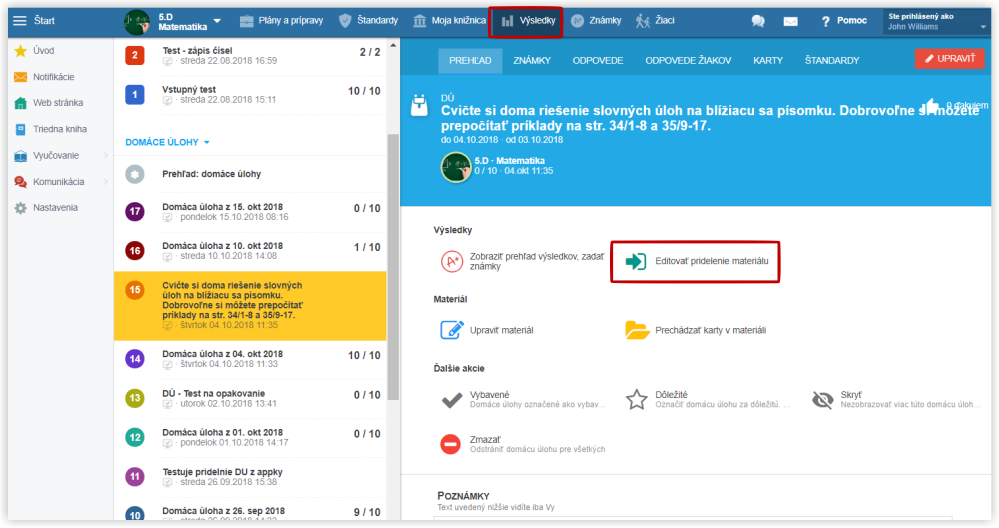Click the 10 / 10 score of Vstupný test

364,91
